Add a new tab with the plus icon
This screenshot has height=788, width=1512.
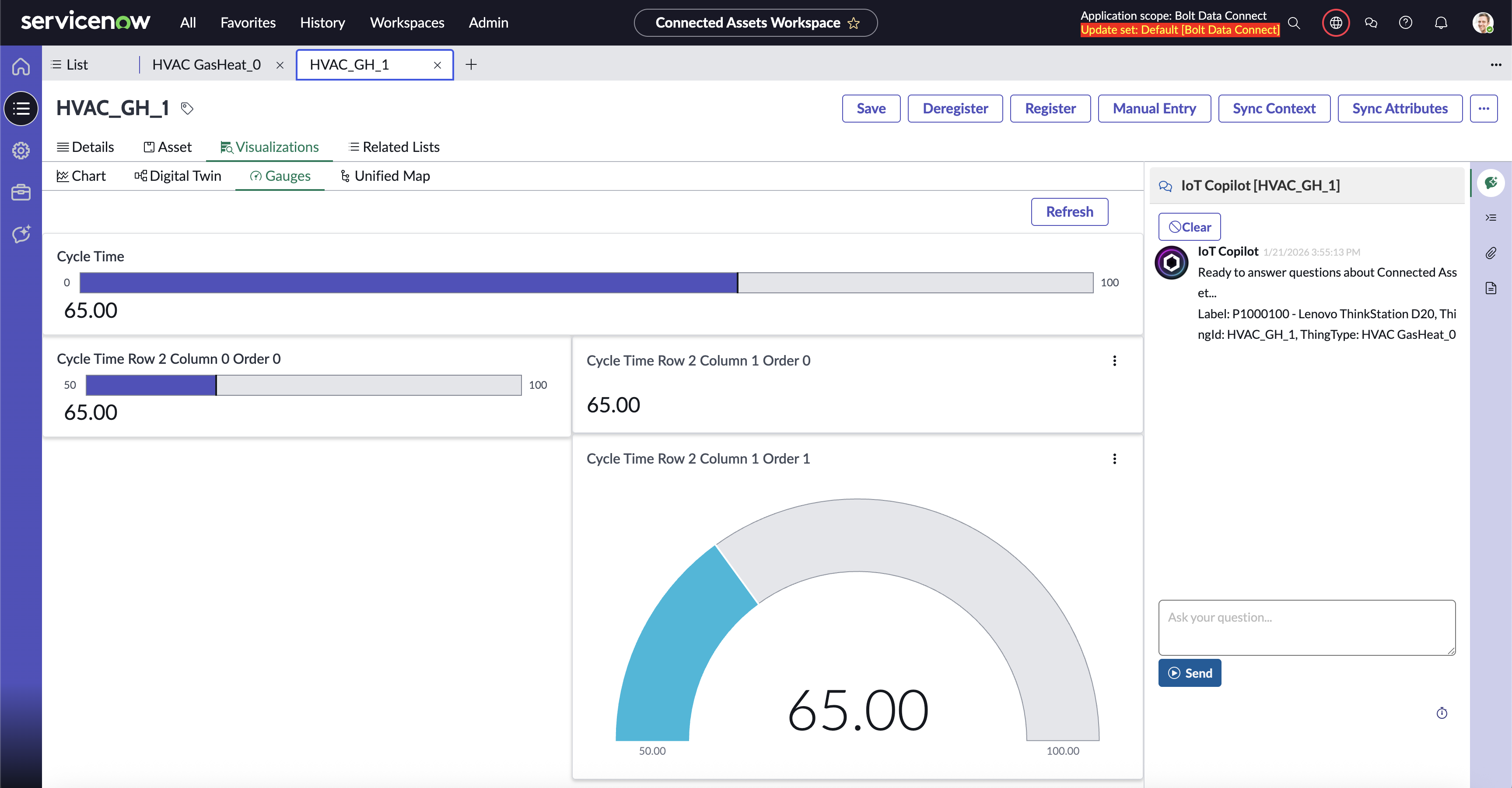(471, 65)
